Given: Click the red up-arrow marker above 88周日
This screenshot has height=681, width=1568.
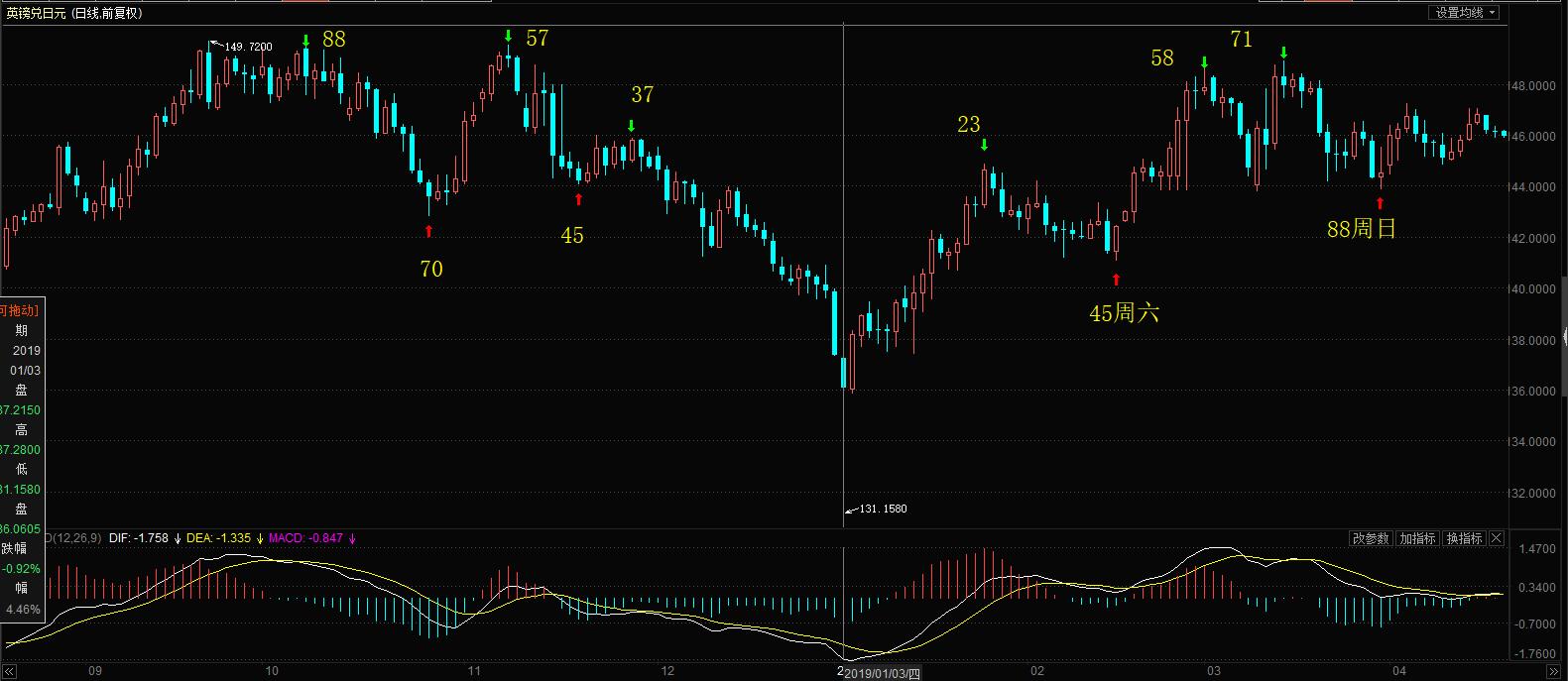Looking at the screenshot, I should [x=1380, y=203].
